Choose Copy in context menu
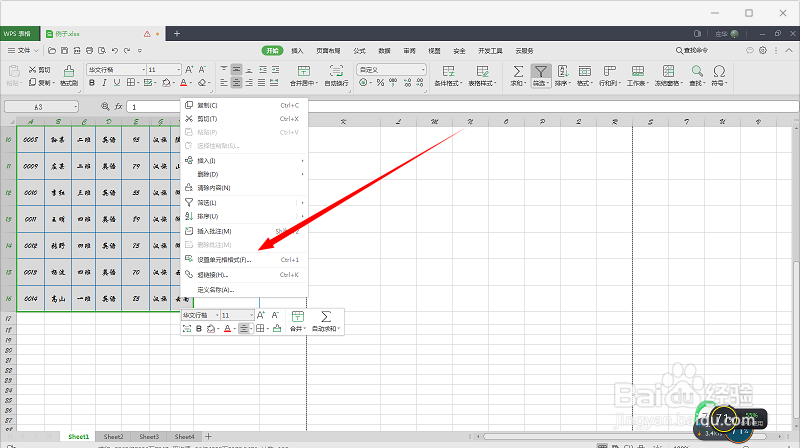This screenshot has height=448, width=800. coord(244,105)
